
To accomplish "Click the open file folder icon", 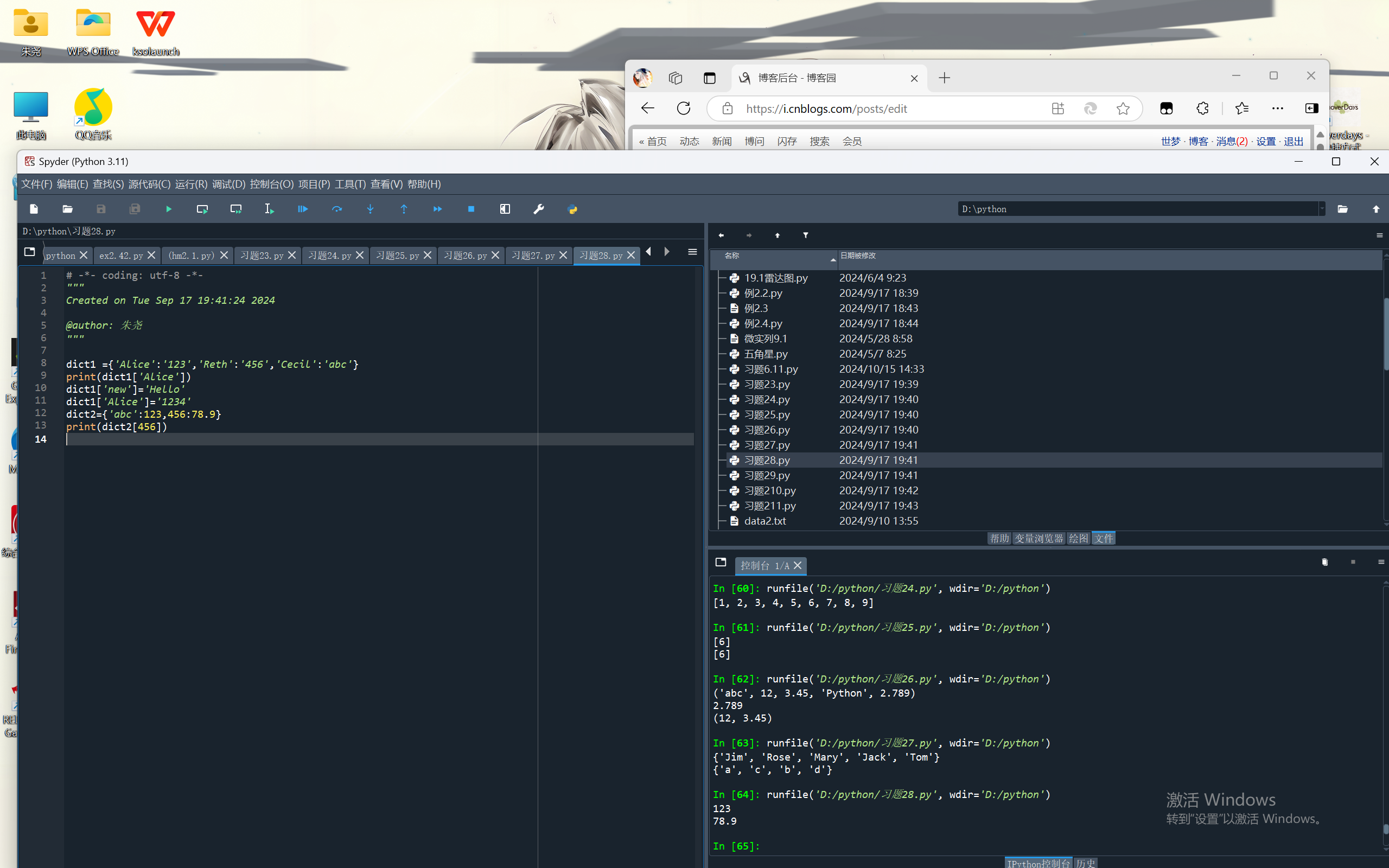I will pyautogui.click(x=68, y=209).
